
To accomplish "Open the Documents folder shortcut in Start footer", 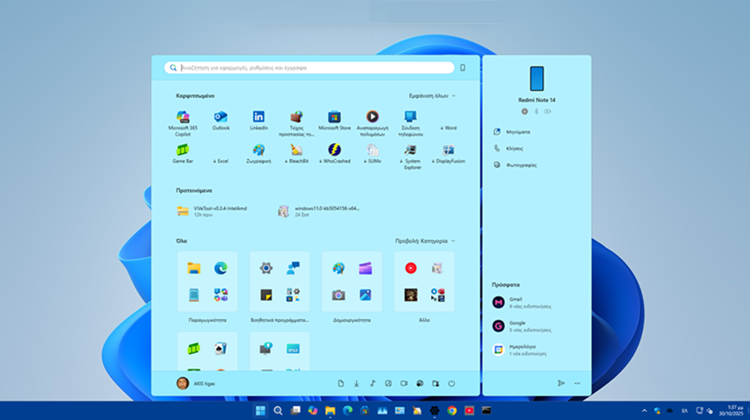I will [x=341, y=384].
